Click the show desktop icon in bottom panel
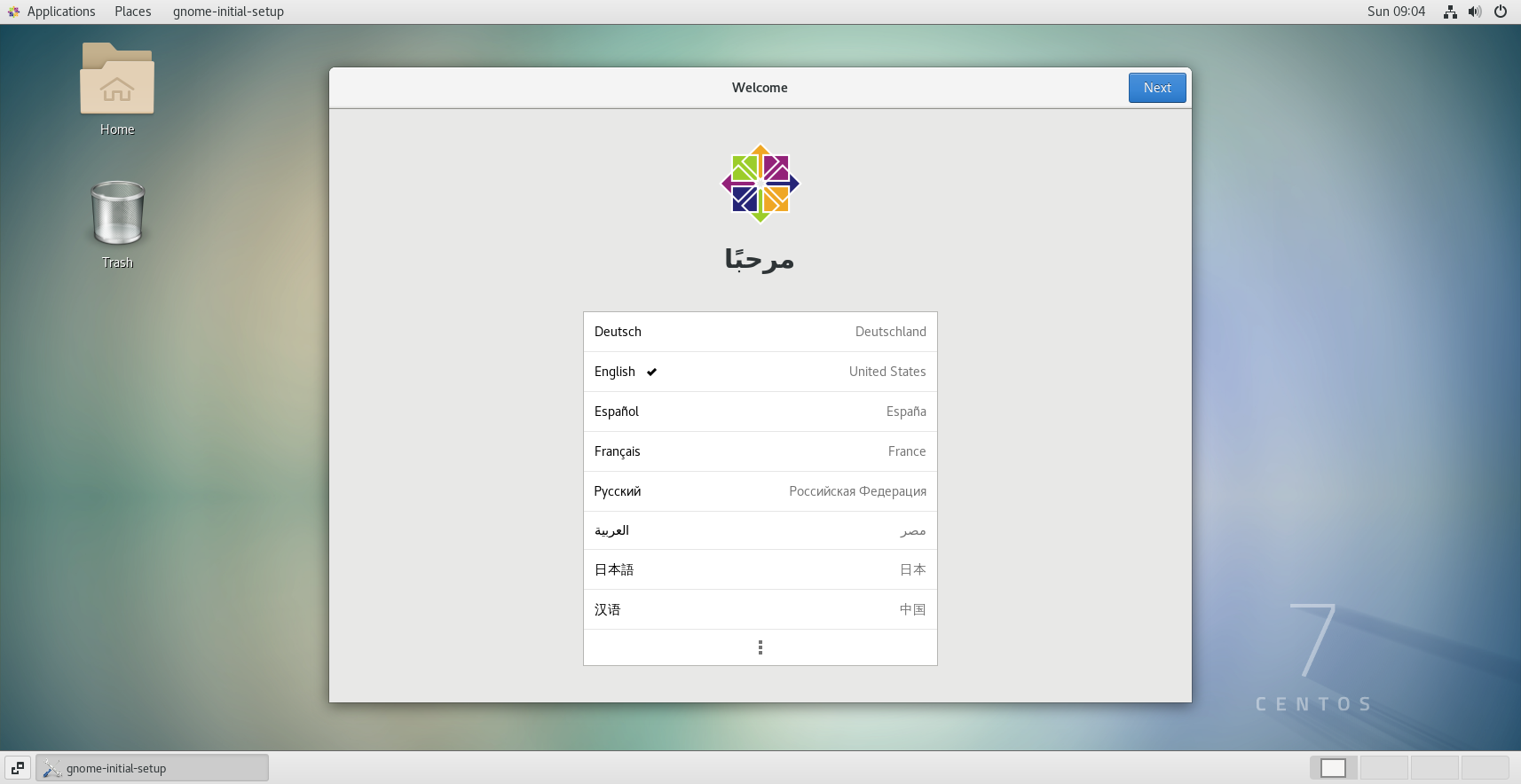 (x=18, y=768)
